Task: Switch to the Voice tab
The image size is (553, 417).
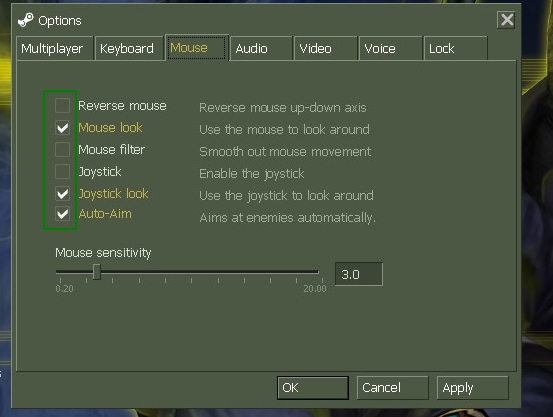Action: tap(390, 48)
